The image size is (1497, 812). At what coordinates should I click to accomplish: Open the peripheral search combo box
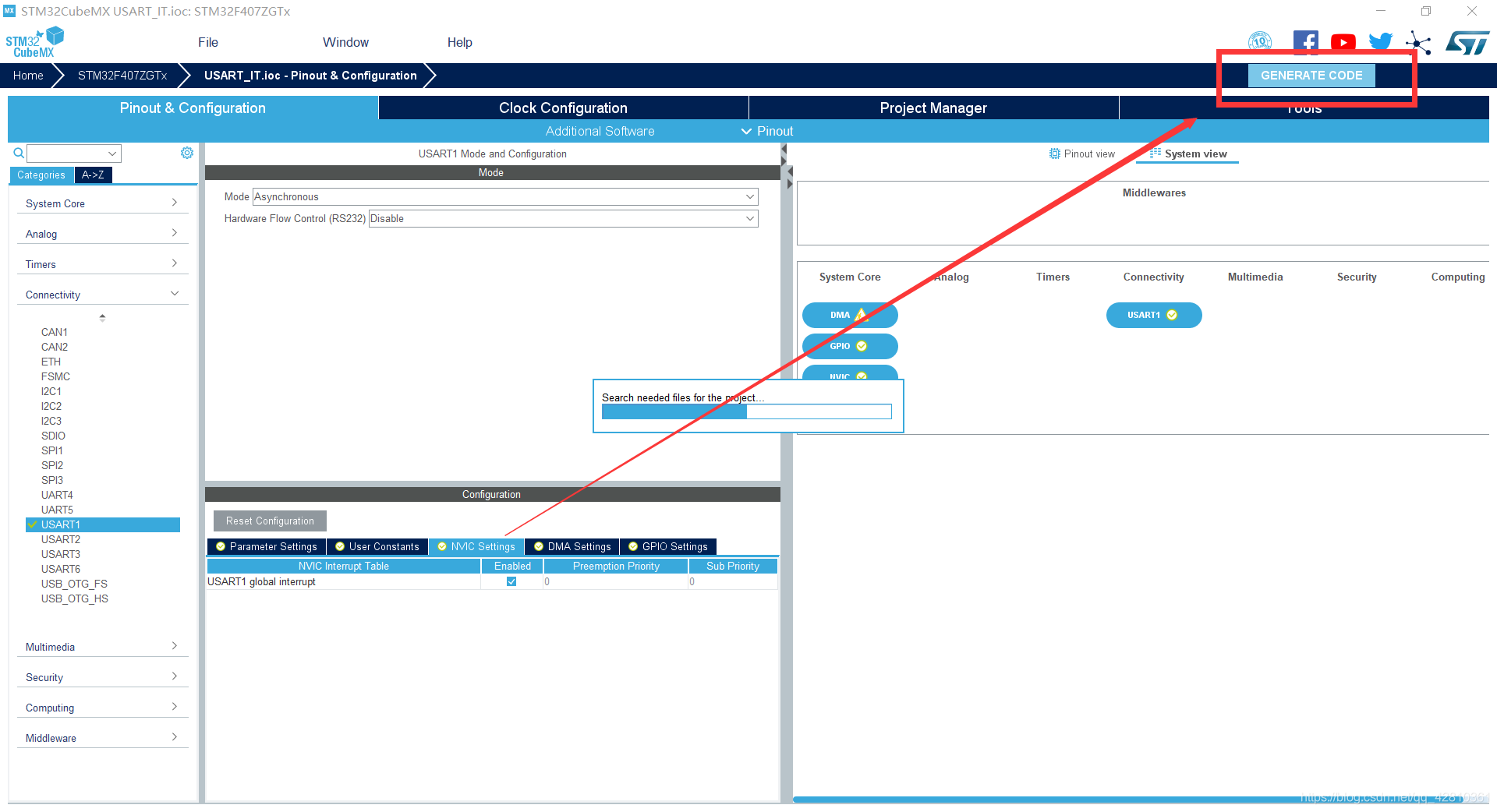(x=74, y=154)
